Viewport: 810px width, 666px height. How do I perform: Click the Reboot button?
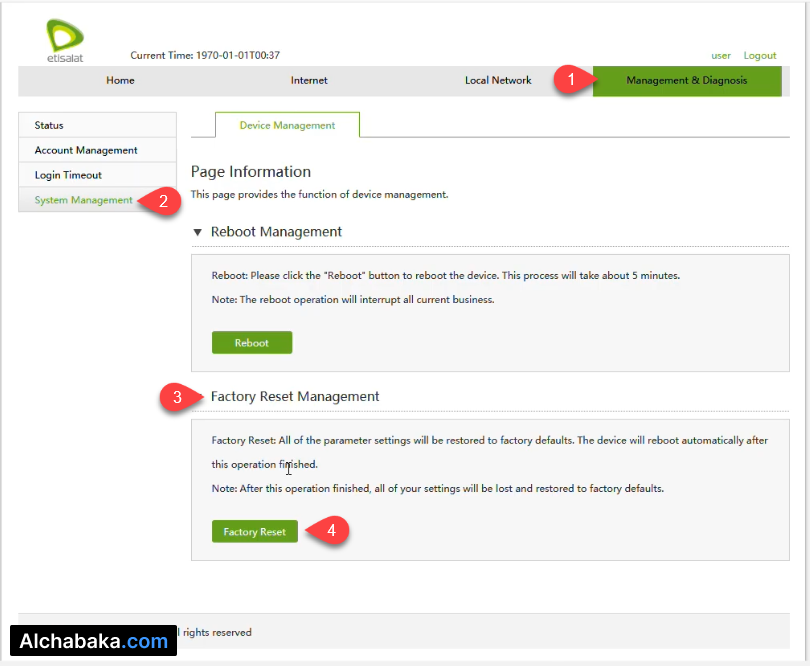pyautogui.click(x=251, y=342)
